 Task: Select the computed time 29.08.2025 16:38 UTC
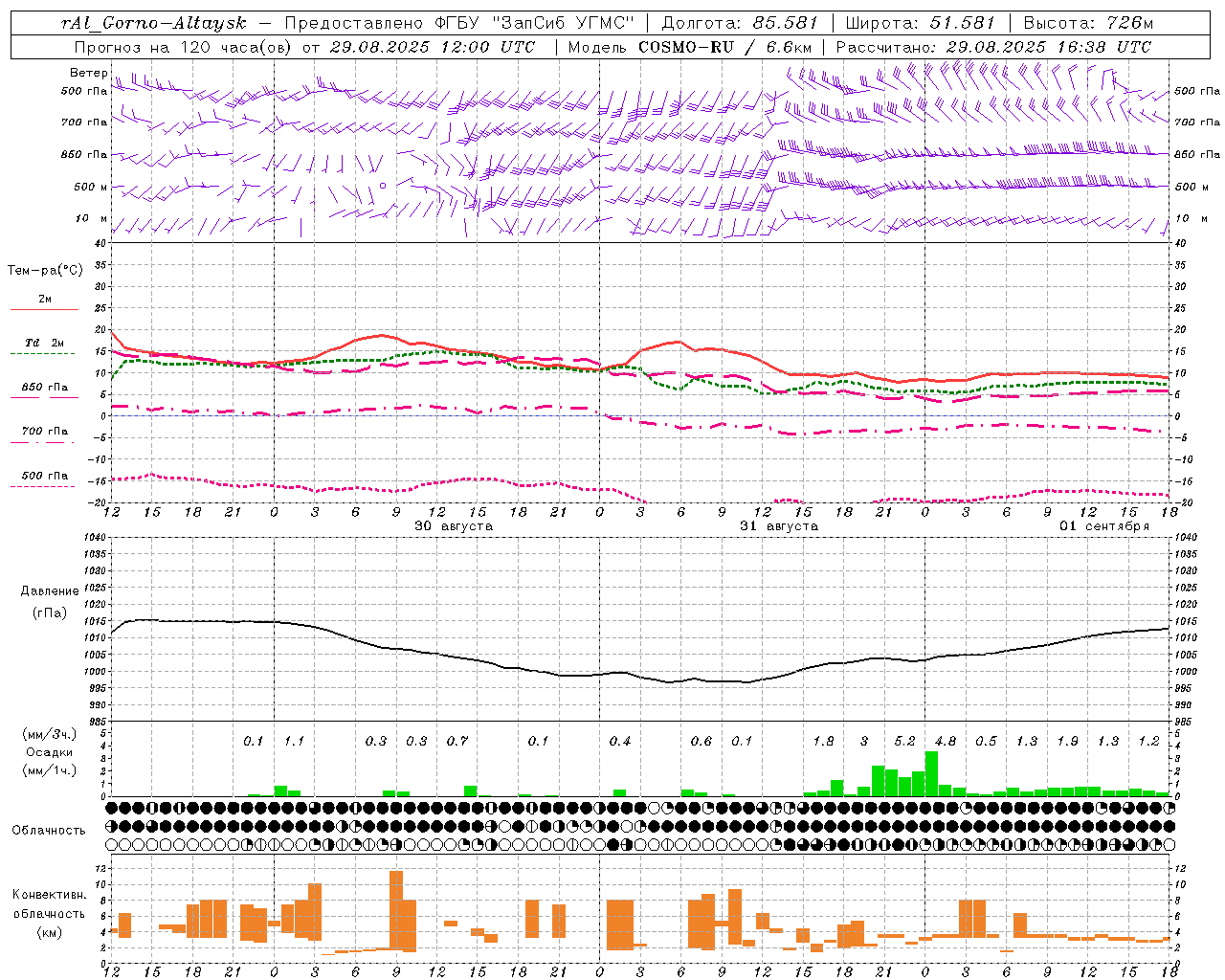(1049, 47)
